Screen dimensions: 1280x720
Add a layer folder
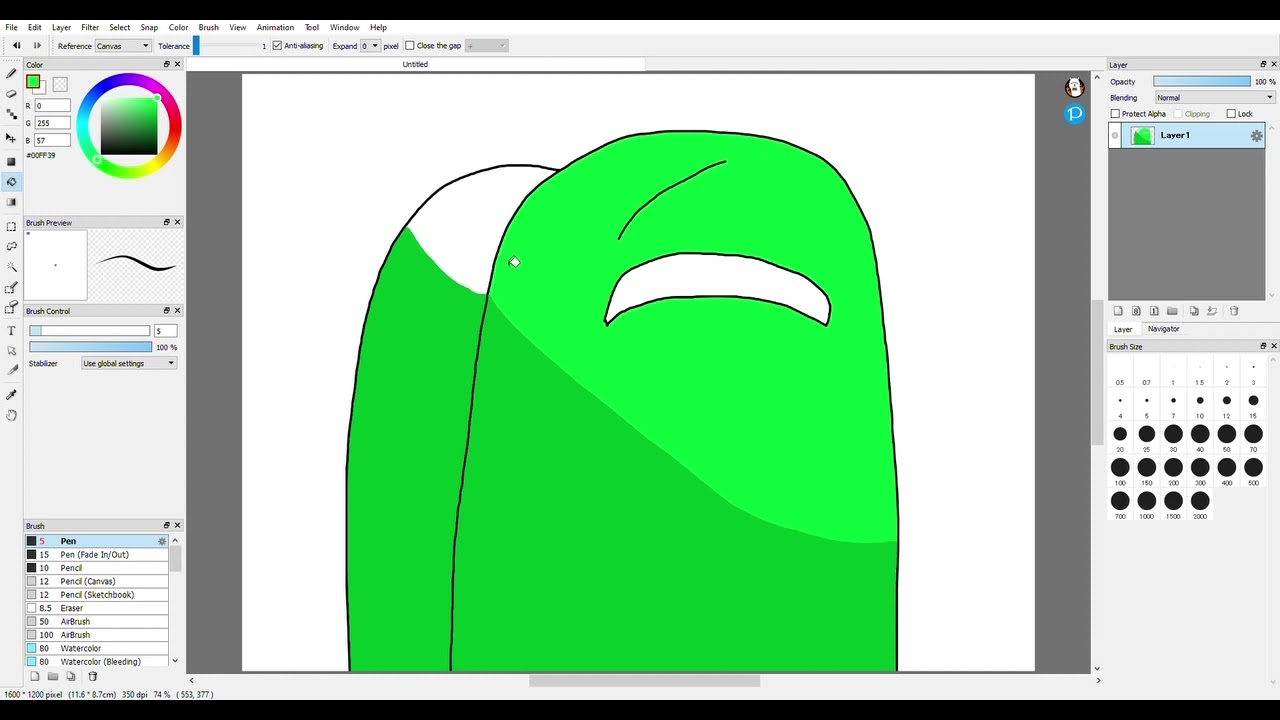[1172, 311]
